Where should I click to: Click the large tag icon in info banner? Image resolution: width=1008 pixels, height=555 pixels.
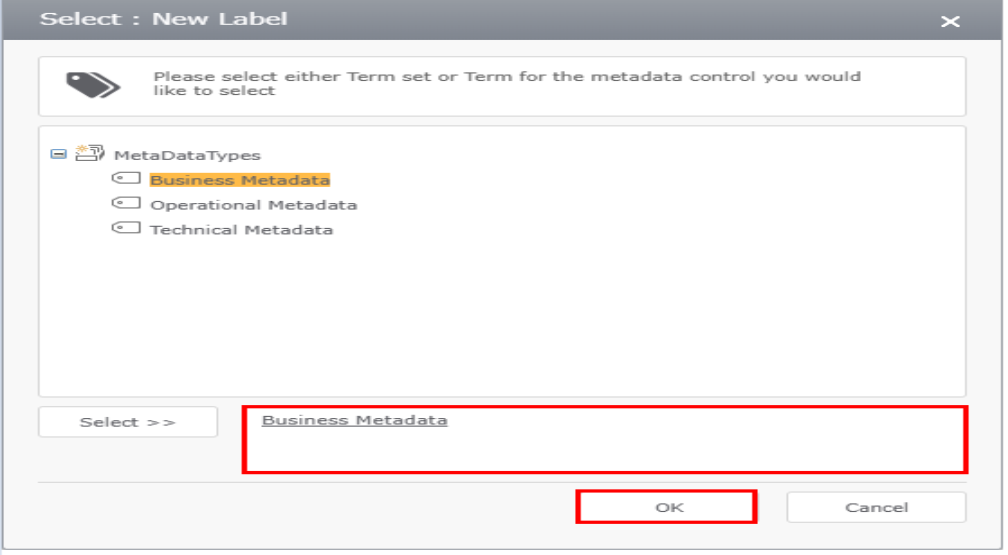pyautogui.click(x=93, y=85)
